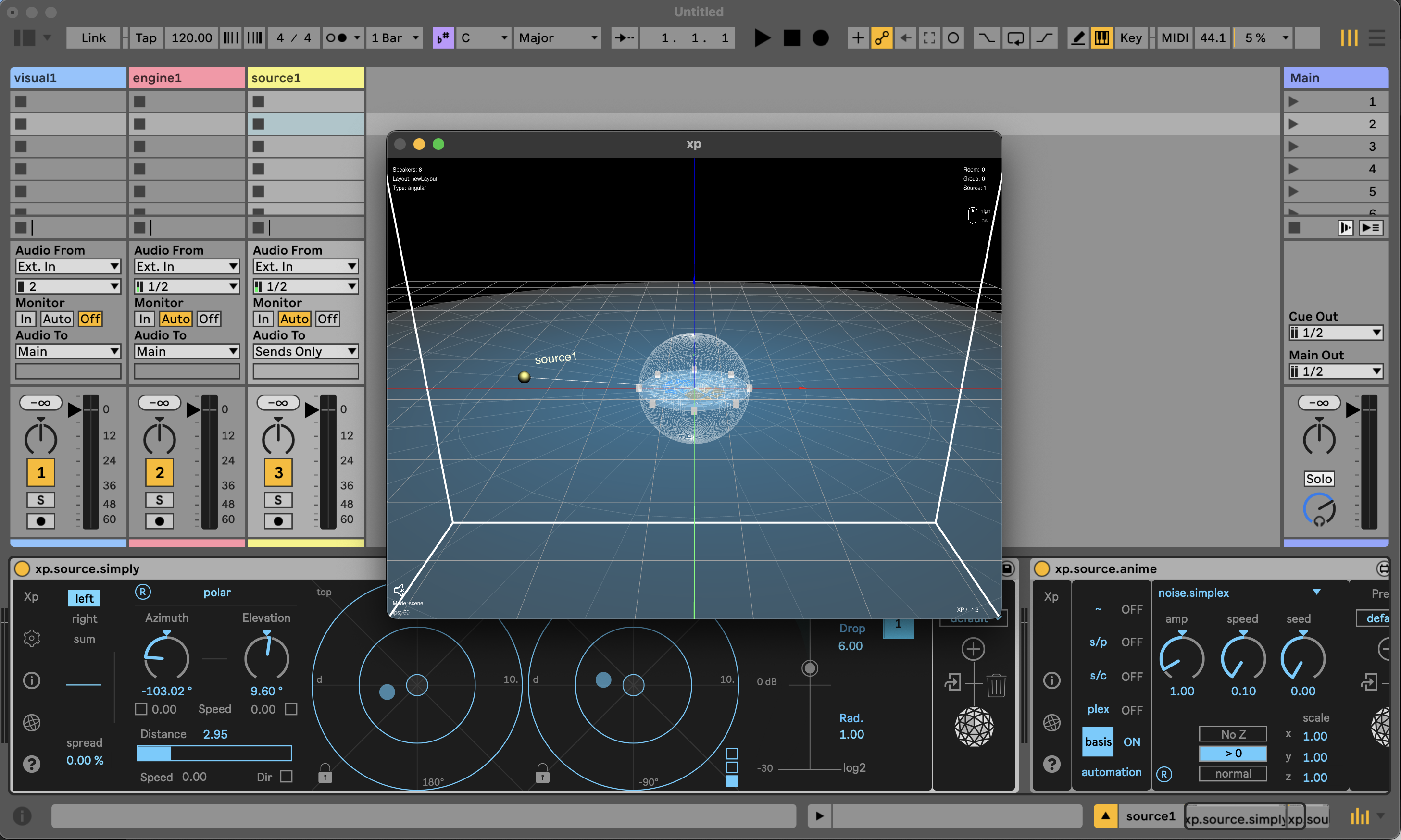Click the Tap tempo button
Viewport: 1401px width, 840px height.
tap(146, 38)
